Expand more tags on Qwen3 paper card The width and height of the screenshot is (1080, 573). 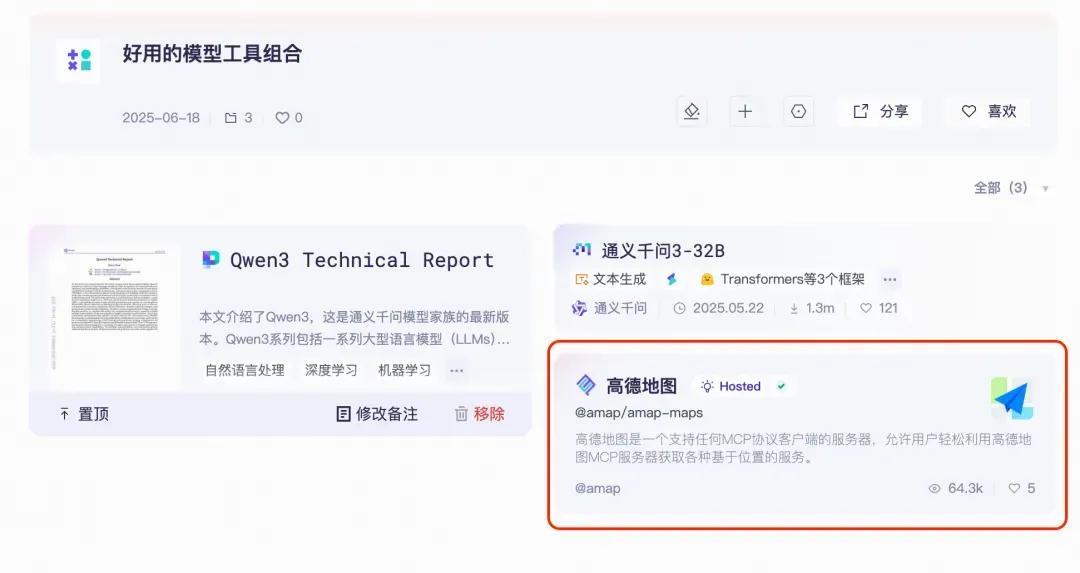coord(457,371)
